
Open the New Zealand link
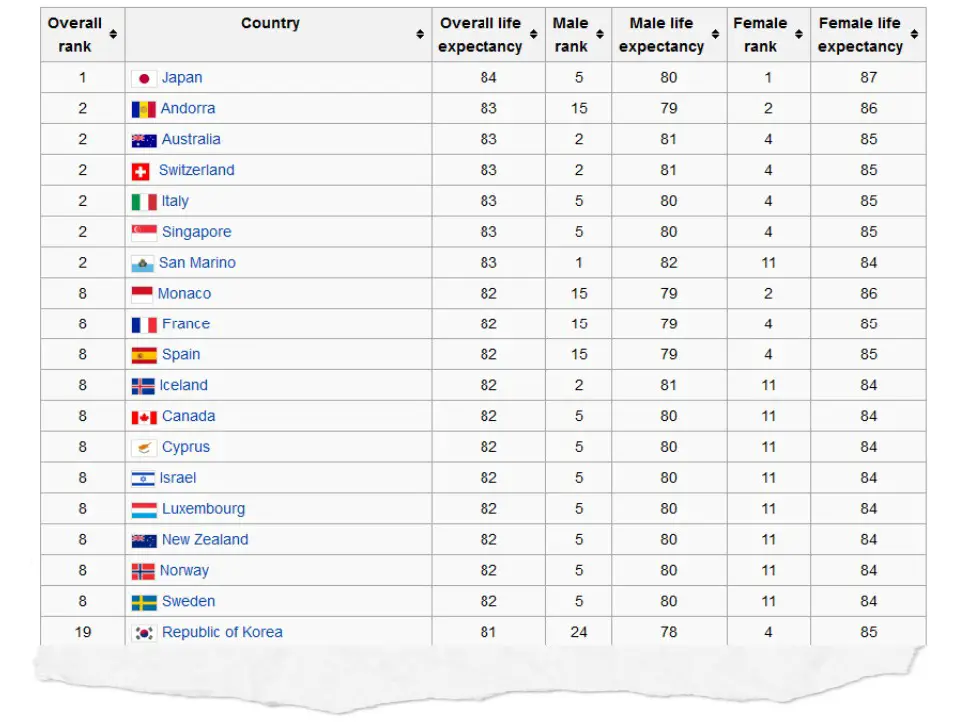click(205, 539)
